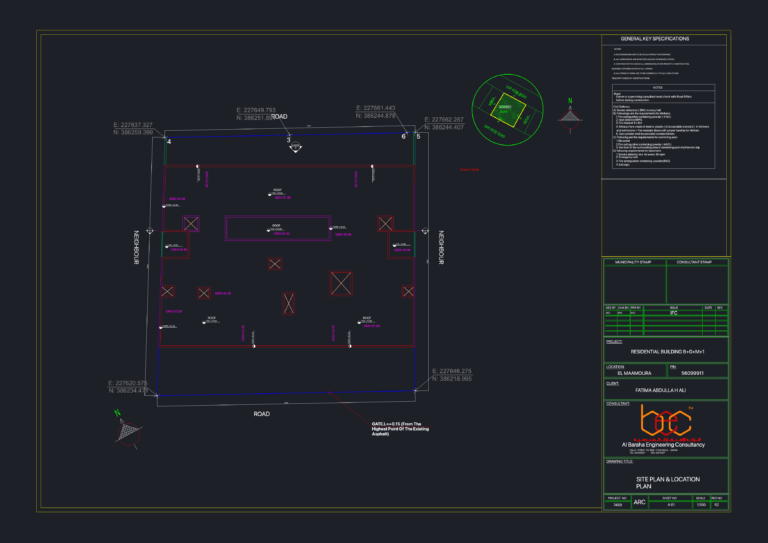Select the purple roof rectangle in plan center

pyautogui.click(x=278, y=228)
